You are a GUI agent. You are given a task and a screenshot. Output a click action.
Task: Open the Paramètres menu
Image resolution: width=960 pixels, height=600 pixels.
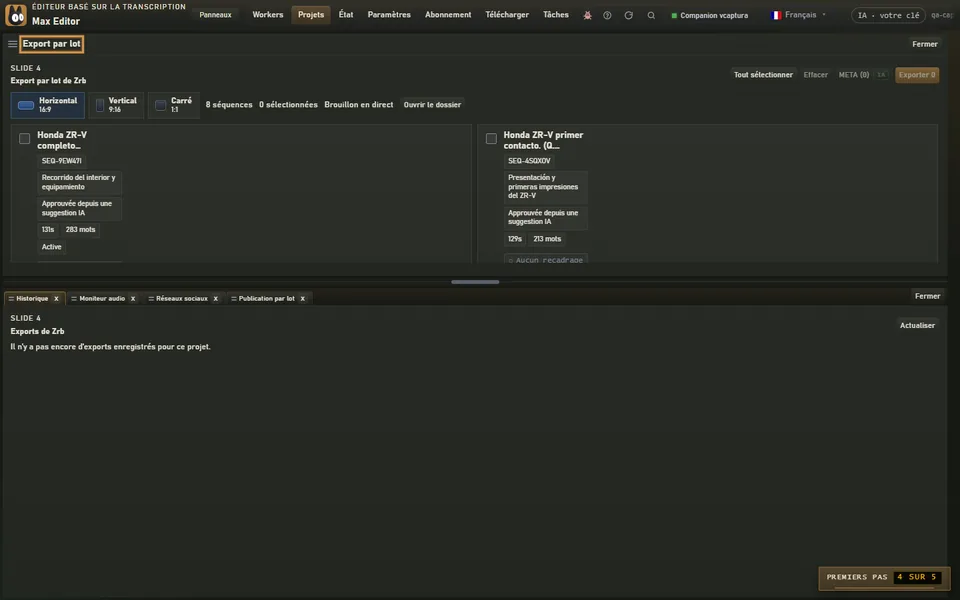389,15
